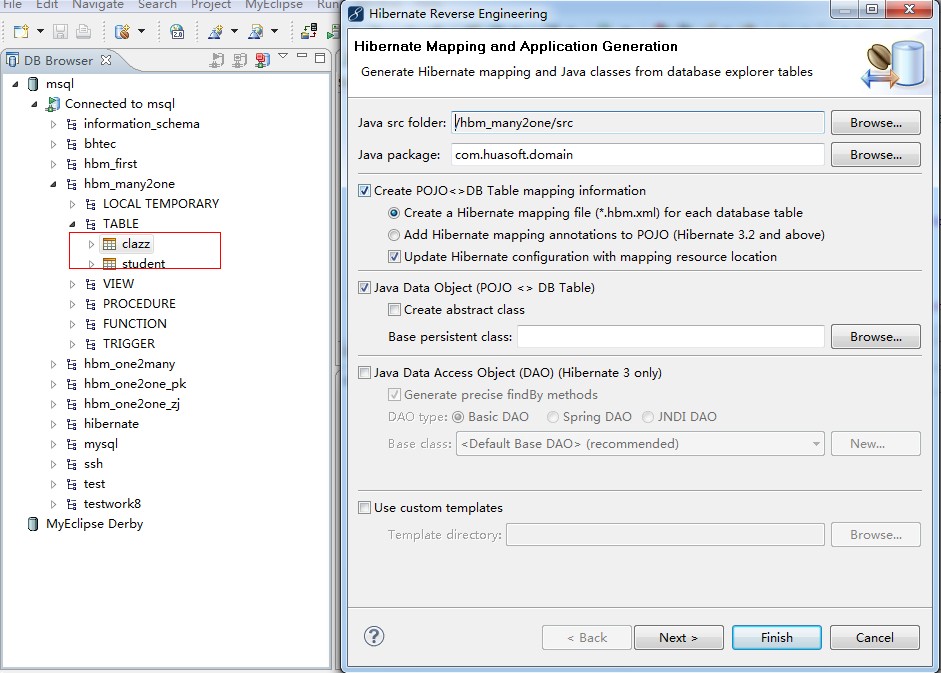Expand the VIEW node
Image resolution: width=941 pixels, height=673 pixels.
[73, 284]
